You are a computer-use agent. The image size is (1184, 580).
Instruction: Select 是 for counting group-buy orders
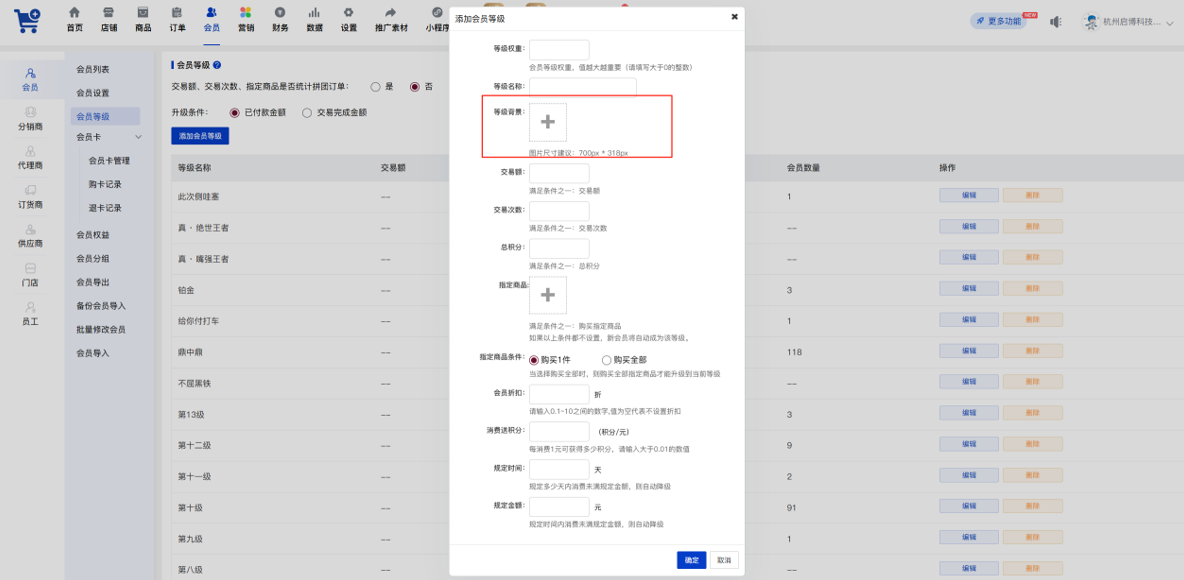point(375,87)
